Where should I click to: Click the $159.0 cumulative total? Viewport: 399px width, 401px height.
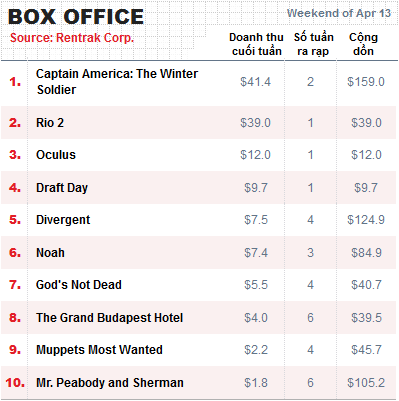pyautogui.click(x=366, y=82)
